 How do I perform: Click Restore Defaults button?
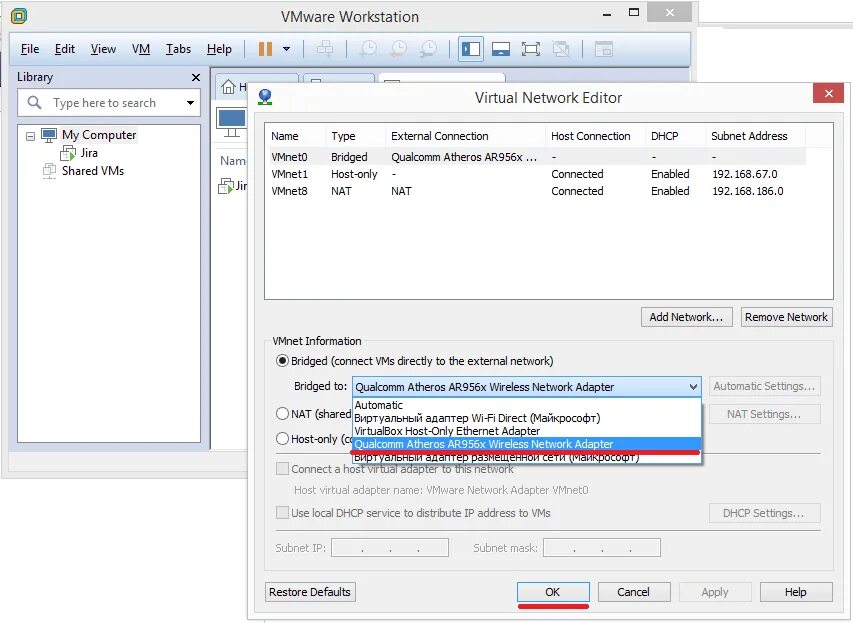coord(310,592)
